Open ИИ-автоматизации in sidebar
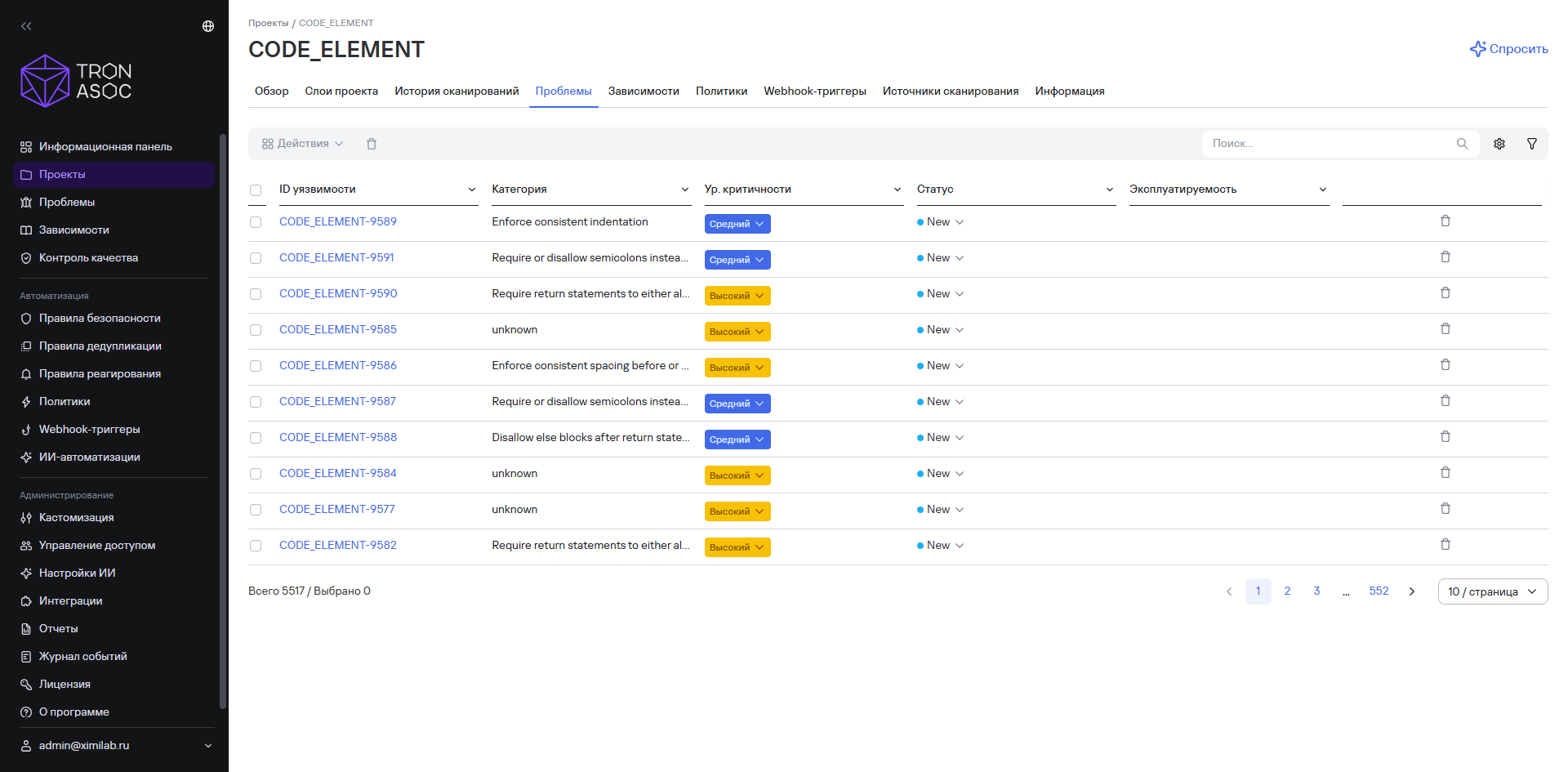Screen dimensions: 1568x772 (114, 457)
